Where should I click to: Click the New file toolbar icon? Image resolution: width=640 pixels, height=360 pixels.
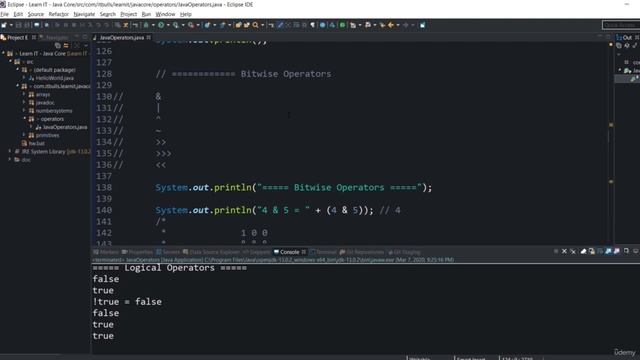click(x=4, y=25)
